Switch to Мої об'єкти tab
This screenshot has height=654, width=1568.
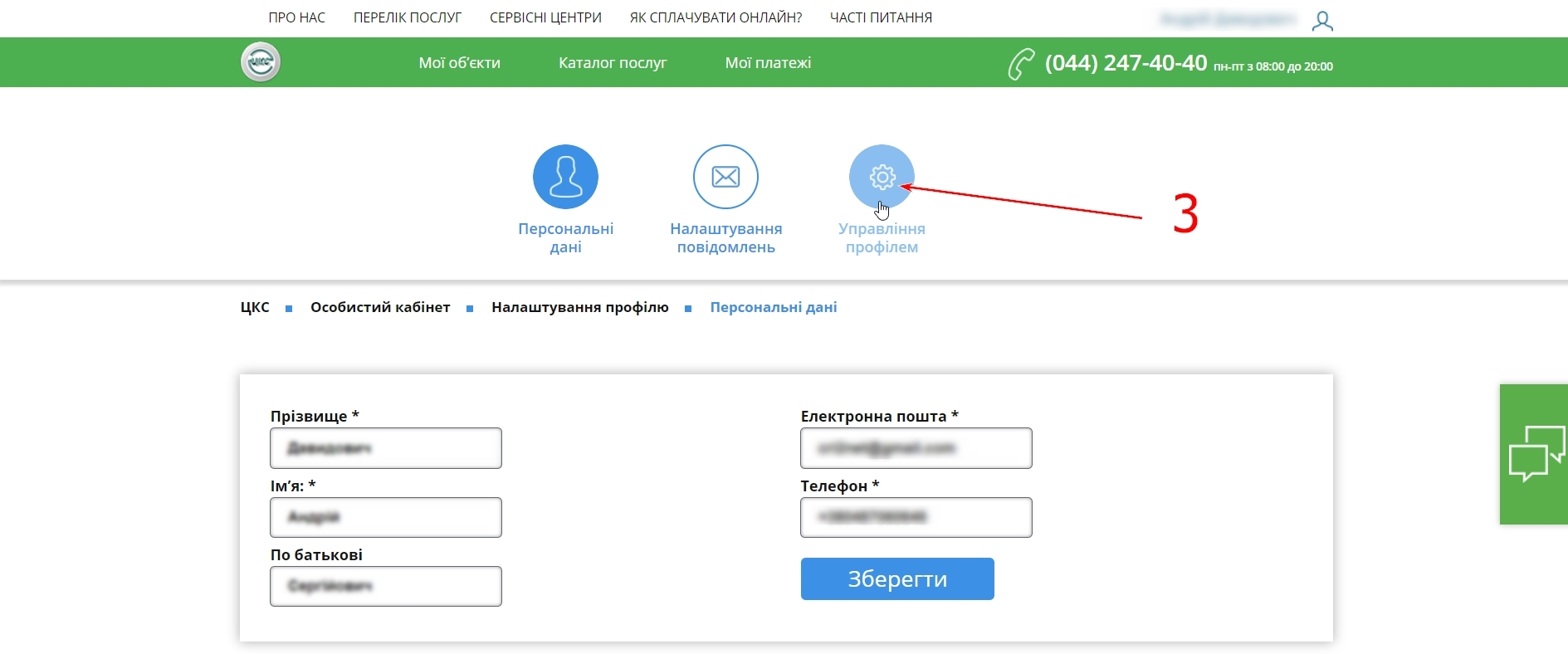(459, 63)
